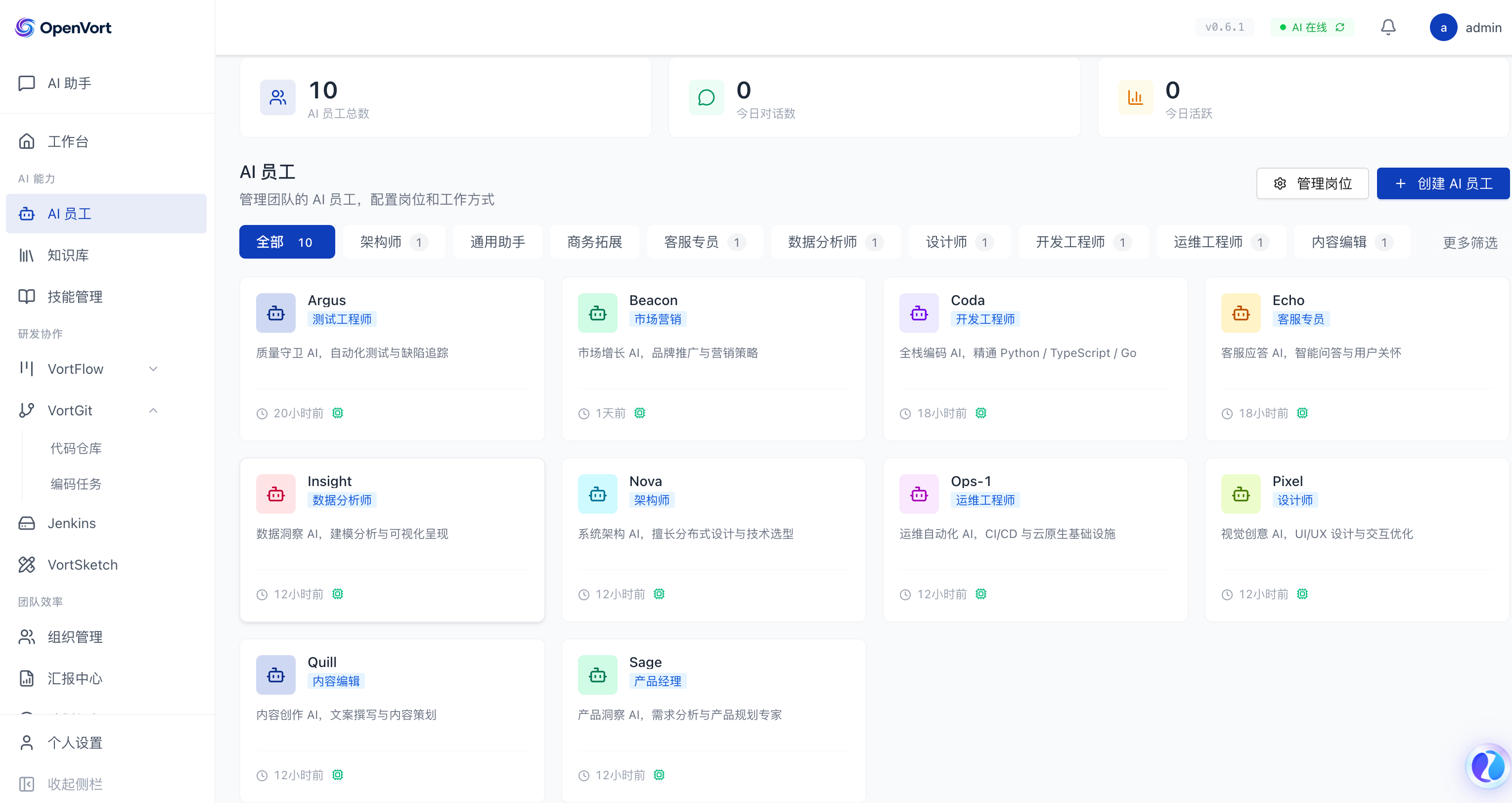Click the AI online refresh icon
Screen dimensions: 1512x803
point(1340,27)
